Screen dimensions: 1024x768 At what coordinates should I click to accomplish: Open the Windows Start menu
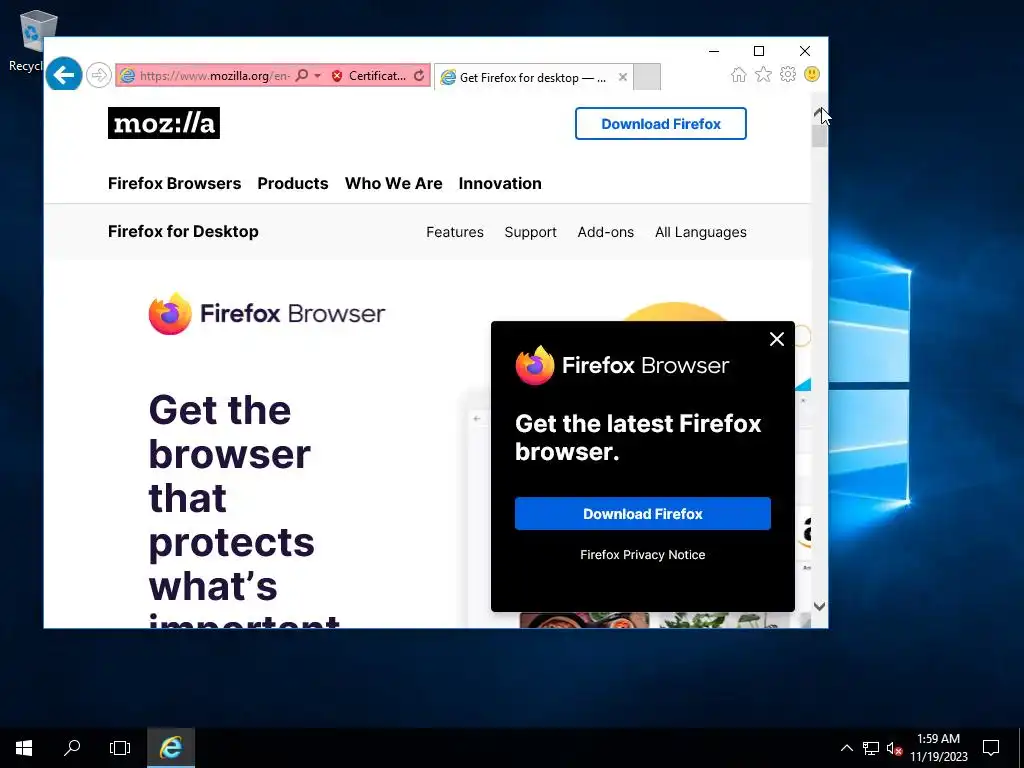coord(24,748)
